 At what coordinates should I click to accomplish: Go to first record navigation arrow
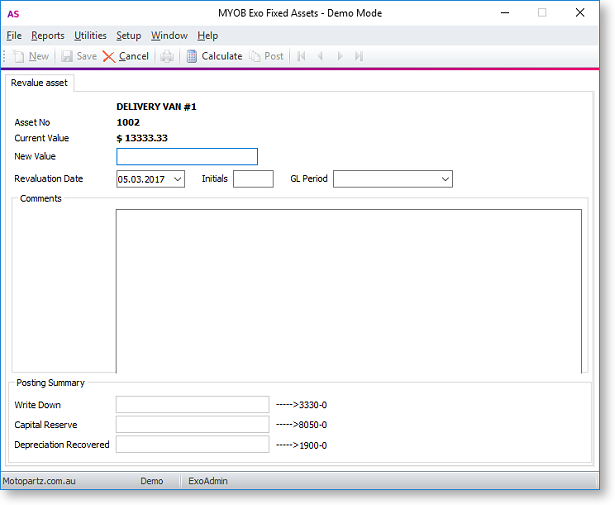click(301, 57)
